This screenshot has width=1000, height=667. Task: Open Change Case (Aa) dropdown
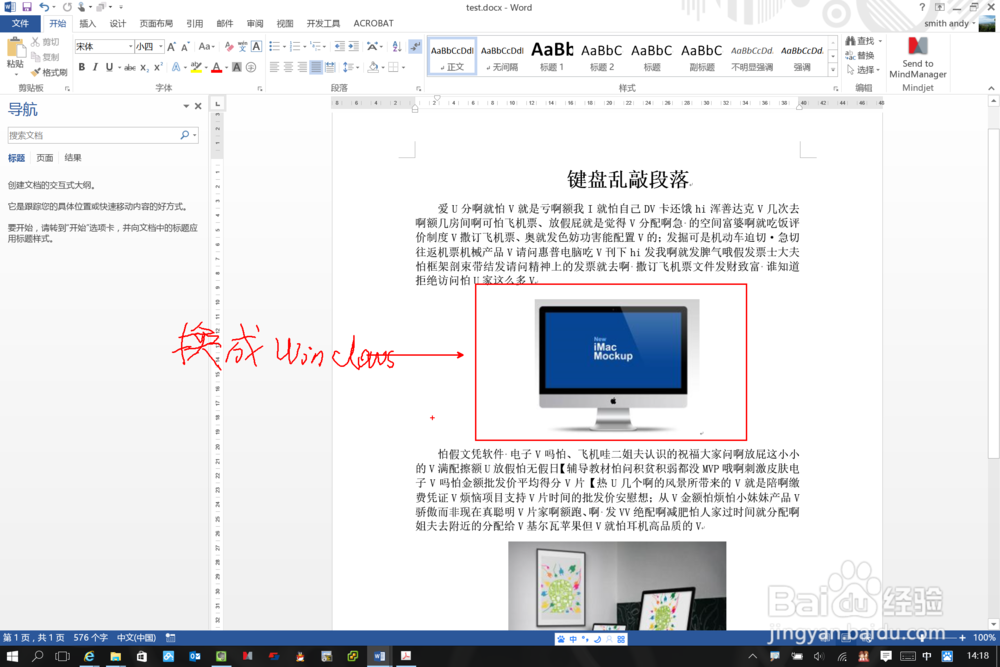tap(206, 47)
